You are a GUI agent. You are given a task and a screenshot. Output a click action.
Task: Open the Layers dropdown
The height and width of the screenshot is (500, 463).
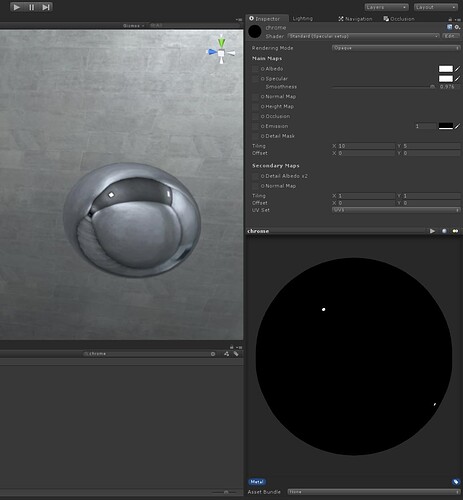tap(386, 7)
